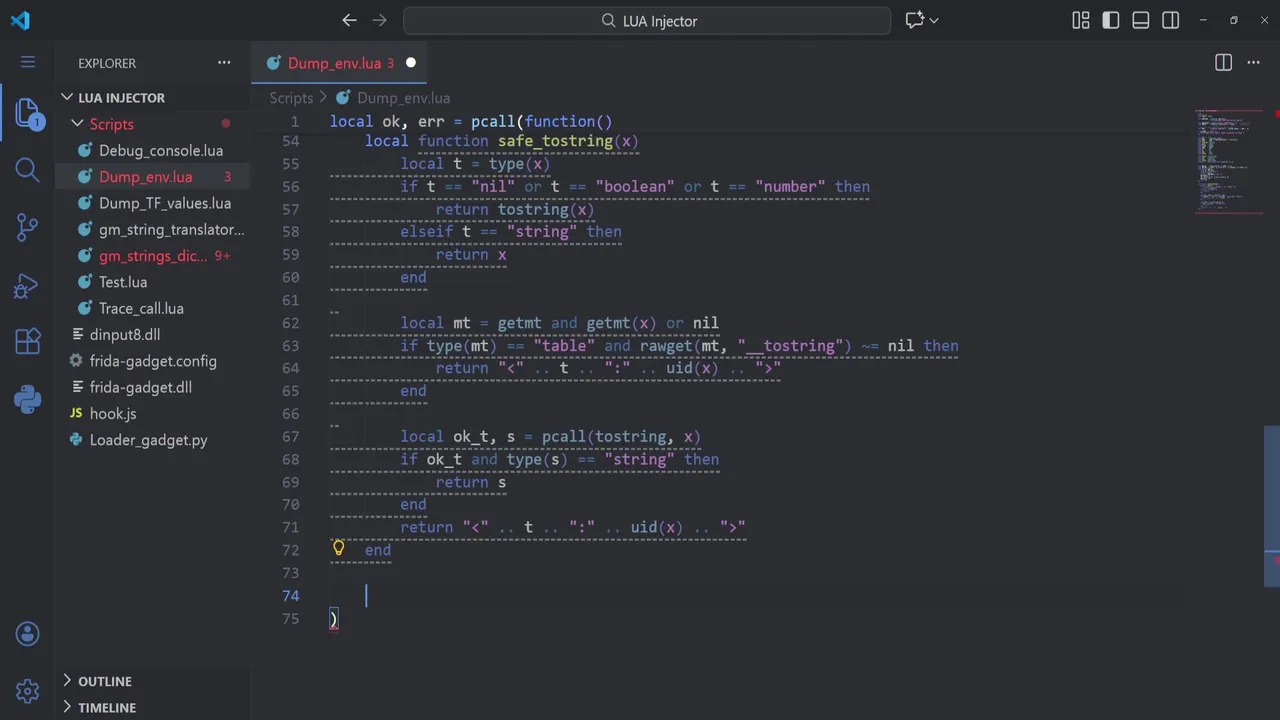Toggle the secondary side bar layout button
Image resolution: width=1280 pixels, height=720 pixels.
tap(1171, 20)
